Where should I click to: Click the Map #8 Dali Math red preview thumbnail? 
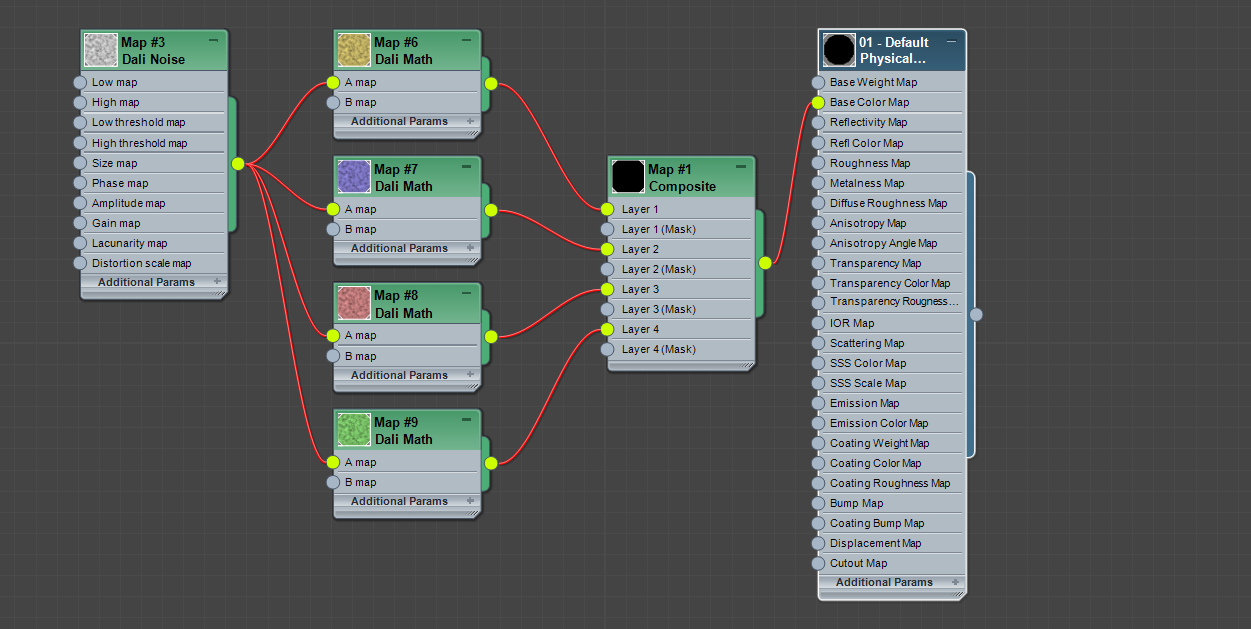[x=354, y=303]
